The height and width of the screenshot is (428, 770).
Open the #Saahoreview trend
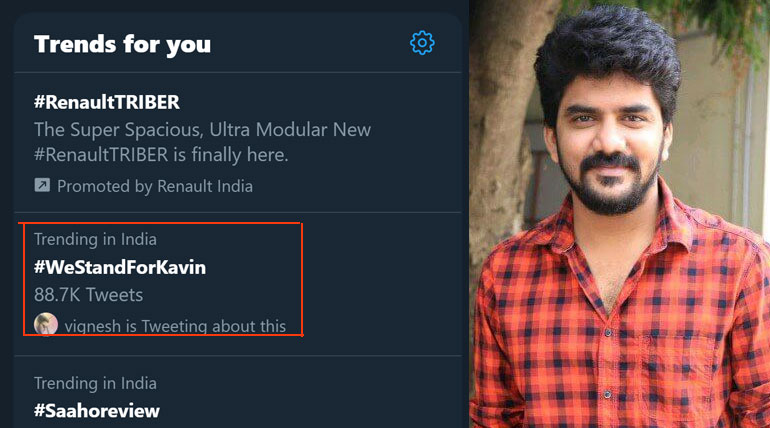tap(97, 410)
